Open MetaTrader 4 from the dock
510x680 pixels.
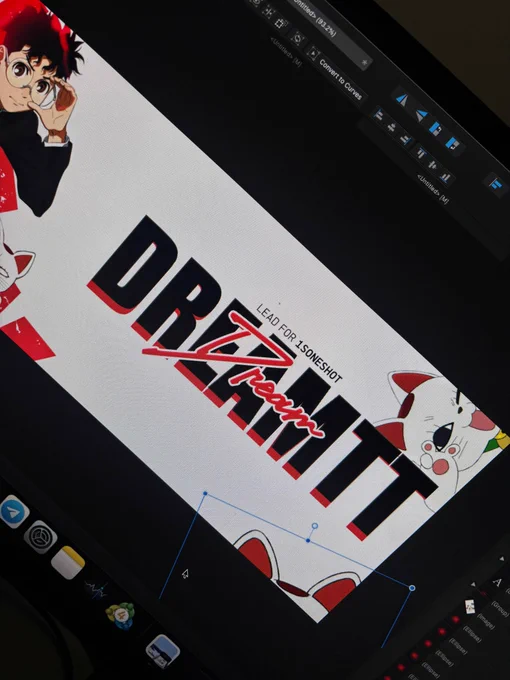click(120, 615)
